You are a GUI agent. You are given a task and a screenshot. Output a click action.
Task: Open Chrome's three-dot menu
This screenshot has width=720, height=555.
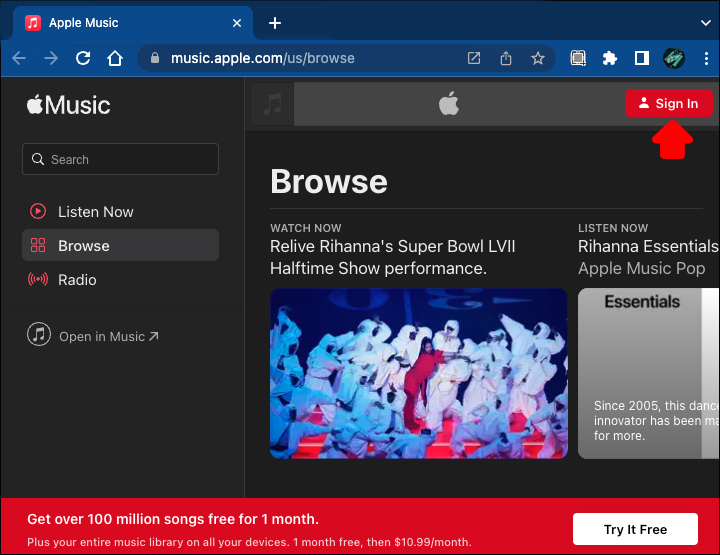706,58
